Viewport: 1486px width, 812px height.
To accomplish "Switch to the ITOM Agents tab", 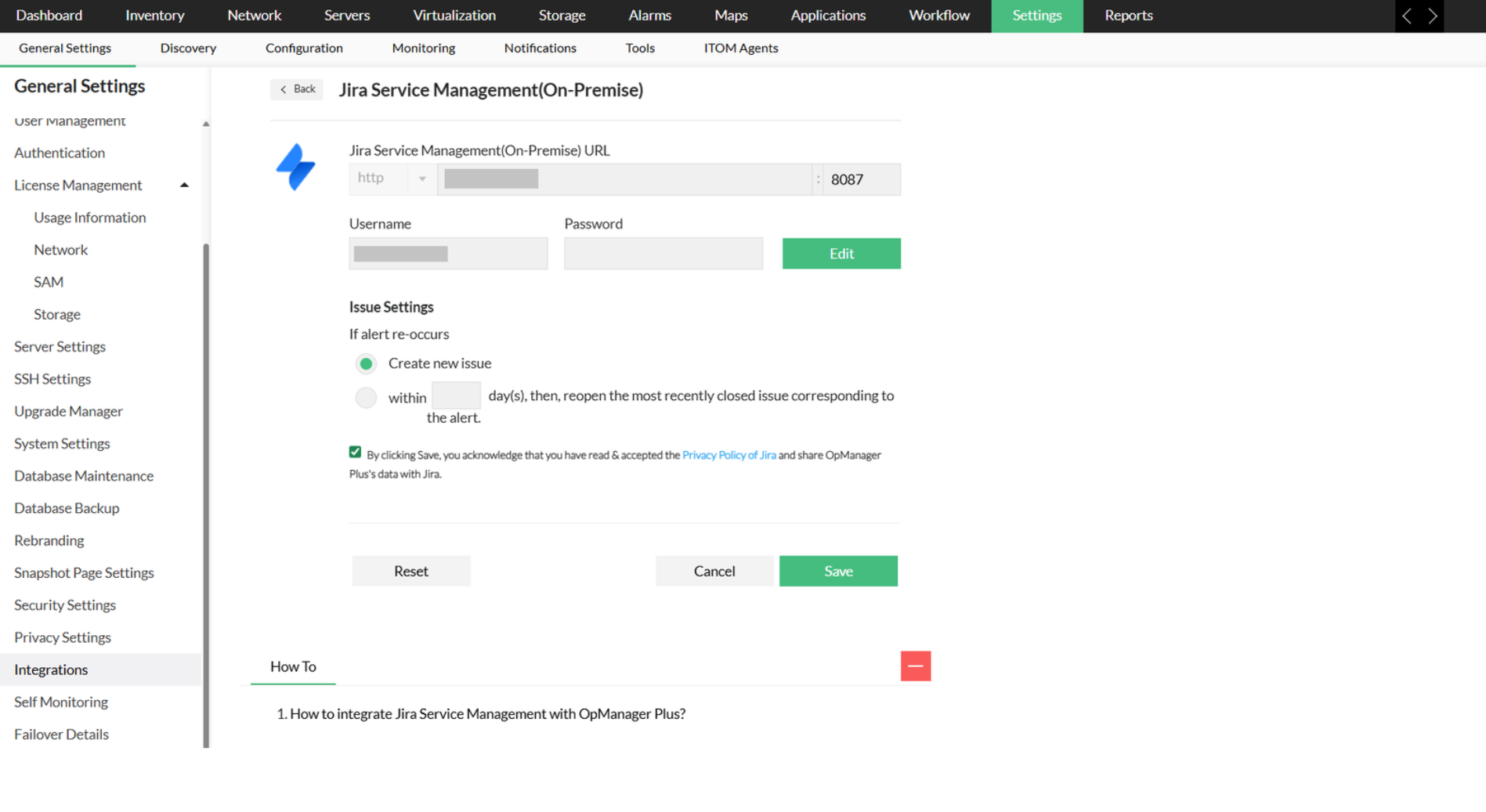I will [x=741, y=49].
